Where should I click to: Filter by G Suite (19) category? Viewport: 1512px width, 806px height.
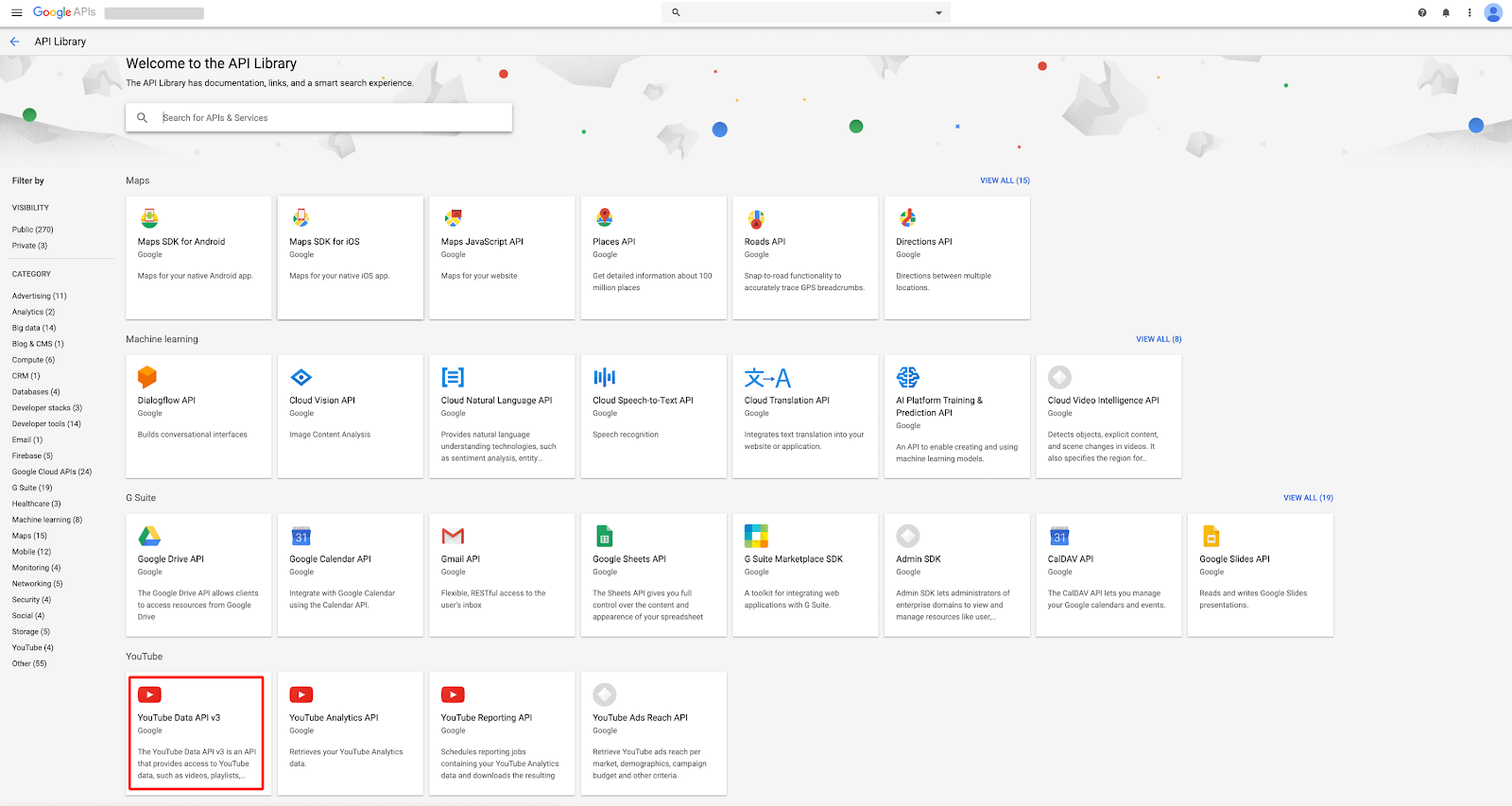tap(32, 488)
